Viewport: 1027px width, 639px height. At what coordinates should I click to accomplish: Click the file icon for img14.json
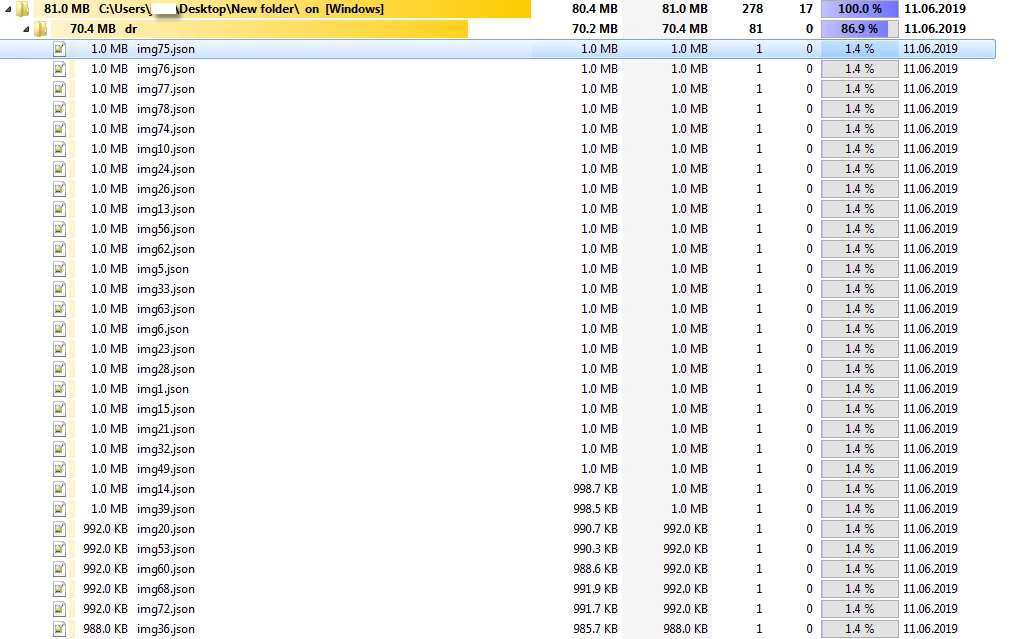(60, 489)
